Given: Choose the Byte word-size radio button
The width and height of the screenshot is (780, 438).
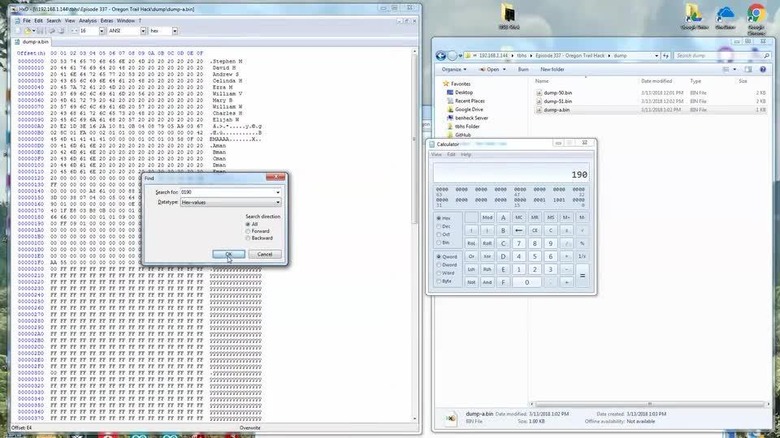Looking at the screenshot, I should coord(438,280).
